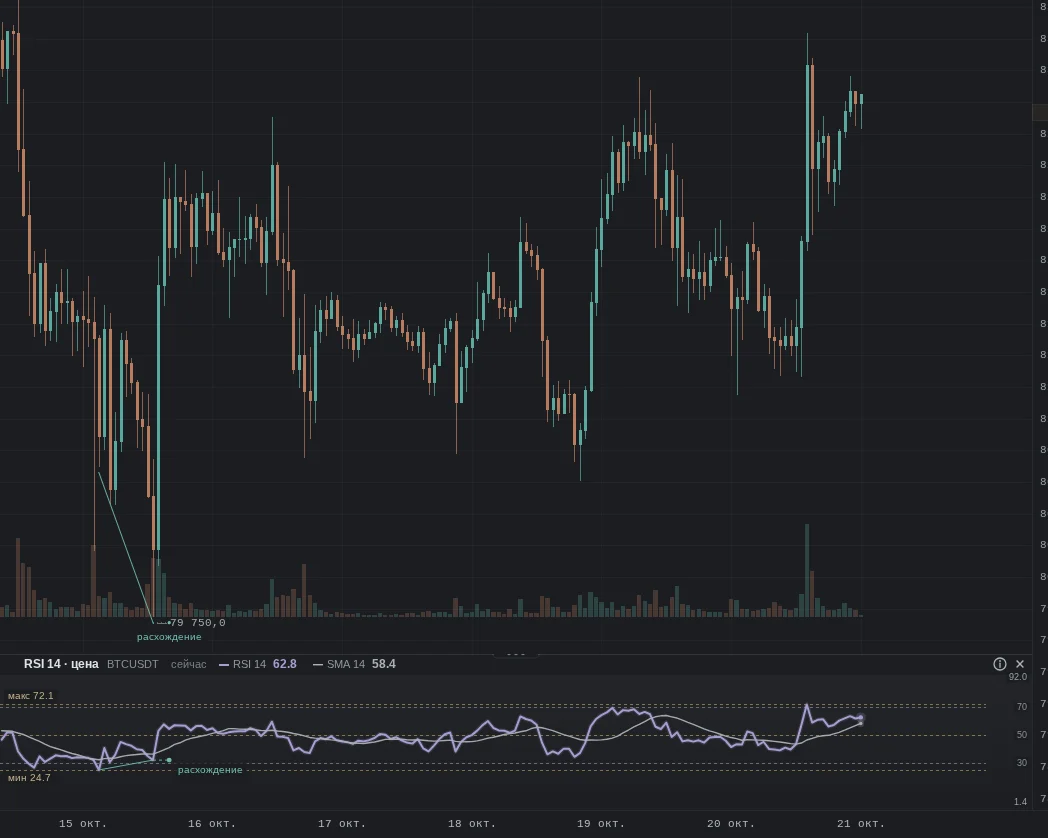This screenshot has height=838, width=1048.
Task: Click the RSI scale value 30
Action: pyautogui.click(x=1022, y=763)
